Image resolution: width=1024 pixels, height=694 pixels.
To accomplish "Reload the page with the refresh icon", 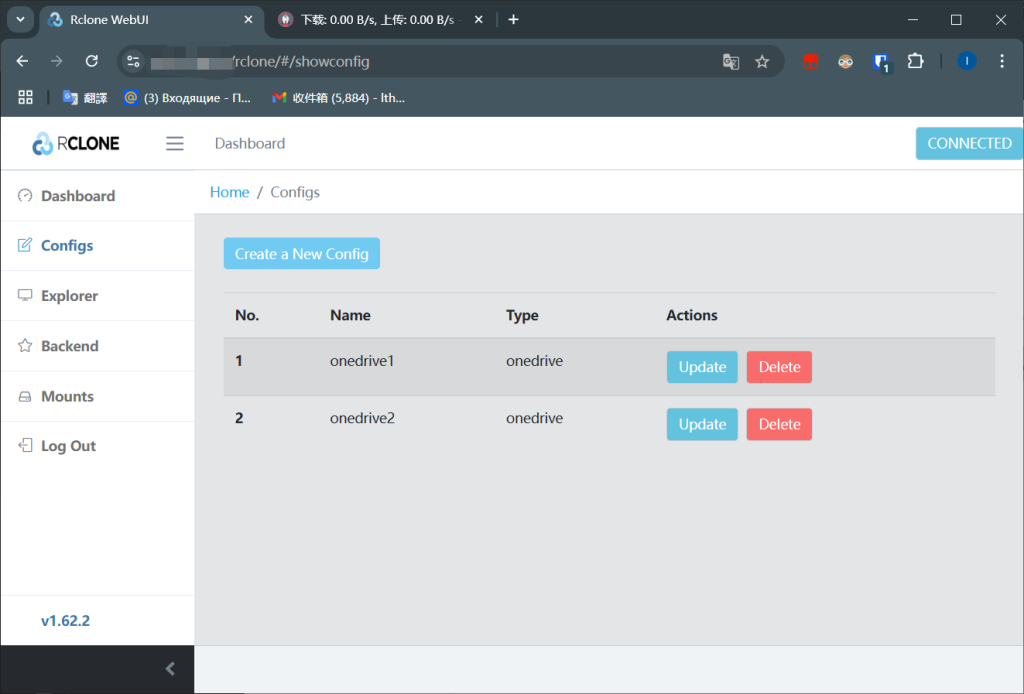I will (x=91, y=61).
